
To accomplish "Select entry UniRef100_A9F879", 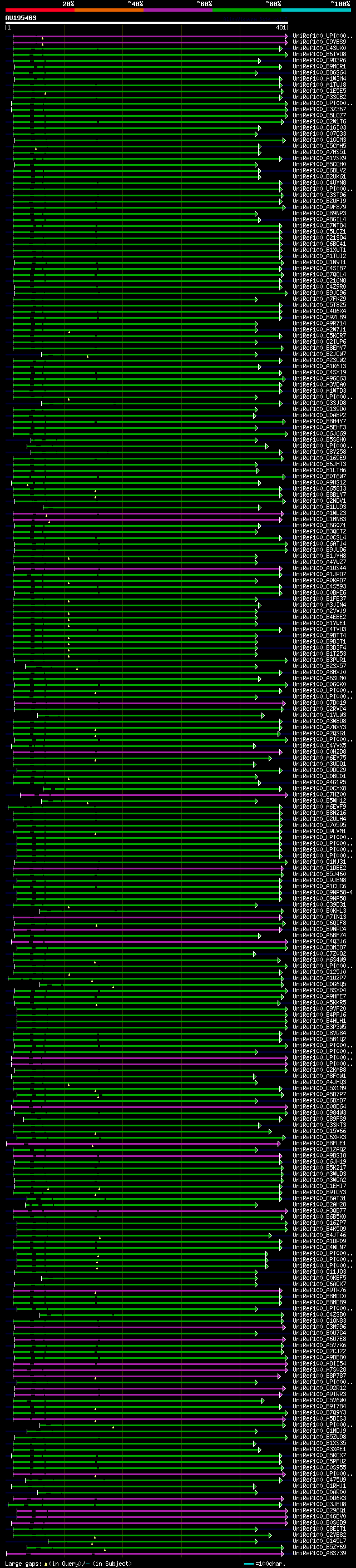I will [319, 207].
